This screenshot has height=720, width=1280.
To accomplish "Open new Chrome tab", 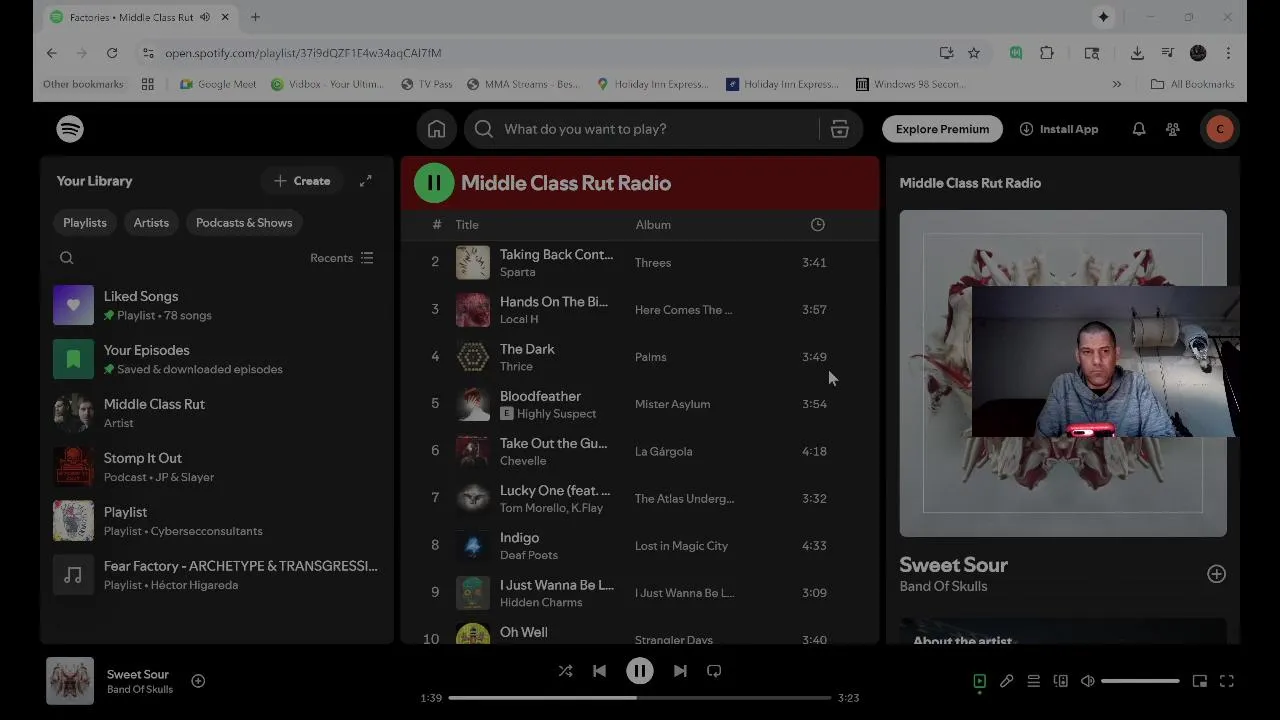I will point(255,17).
